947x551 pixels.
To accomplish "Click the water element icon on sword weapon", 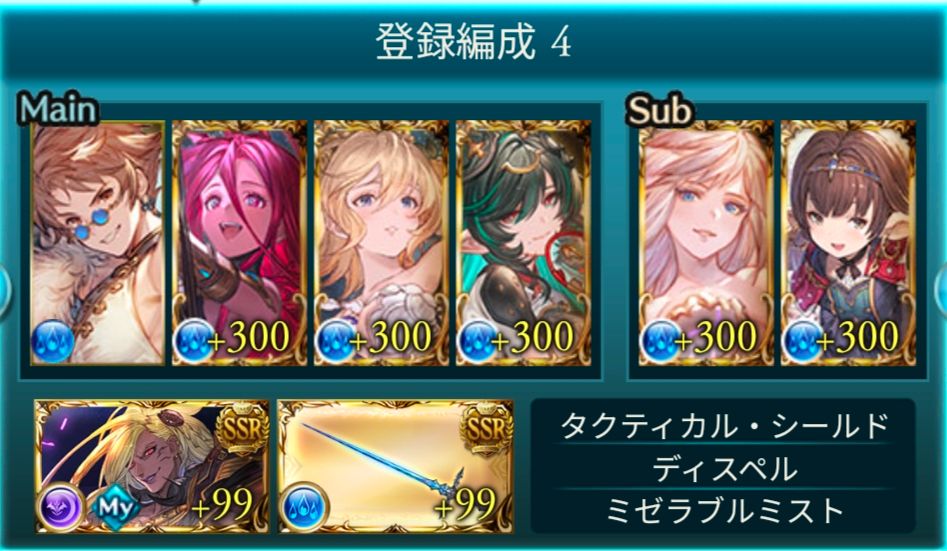I will [x=304, y=507].
